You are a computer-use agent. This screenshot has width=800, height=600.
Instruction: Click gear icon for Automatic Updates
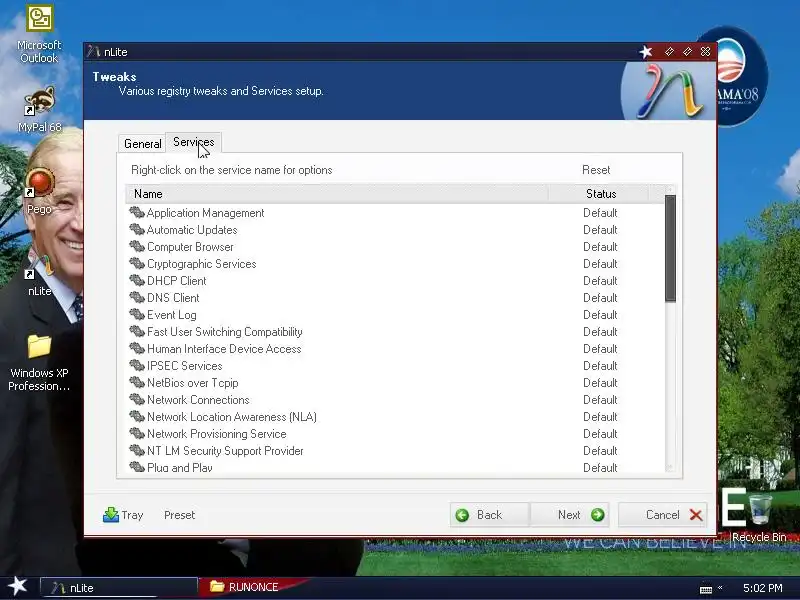tap(137, 229)
